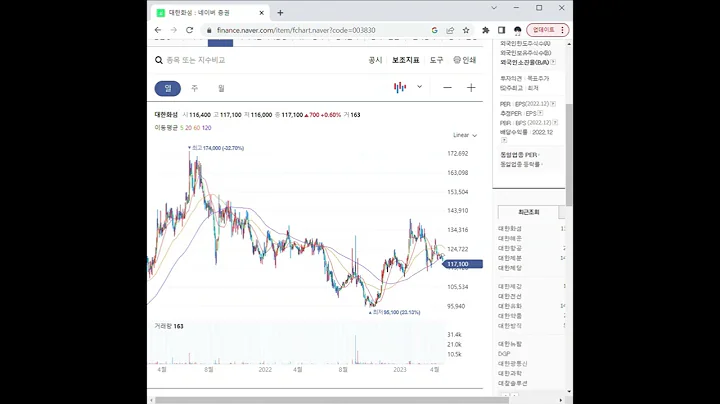Toggle the browser side panel icon

(x=501, y=30)
